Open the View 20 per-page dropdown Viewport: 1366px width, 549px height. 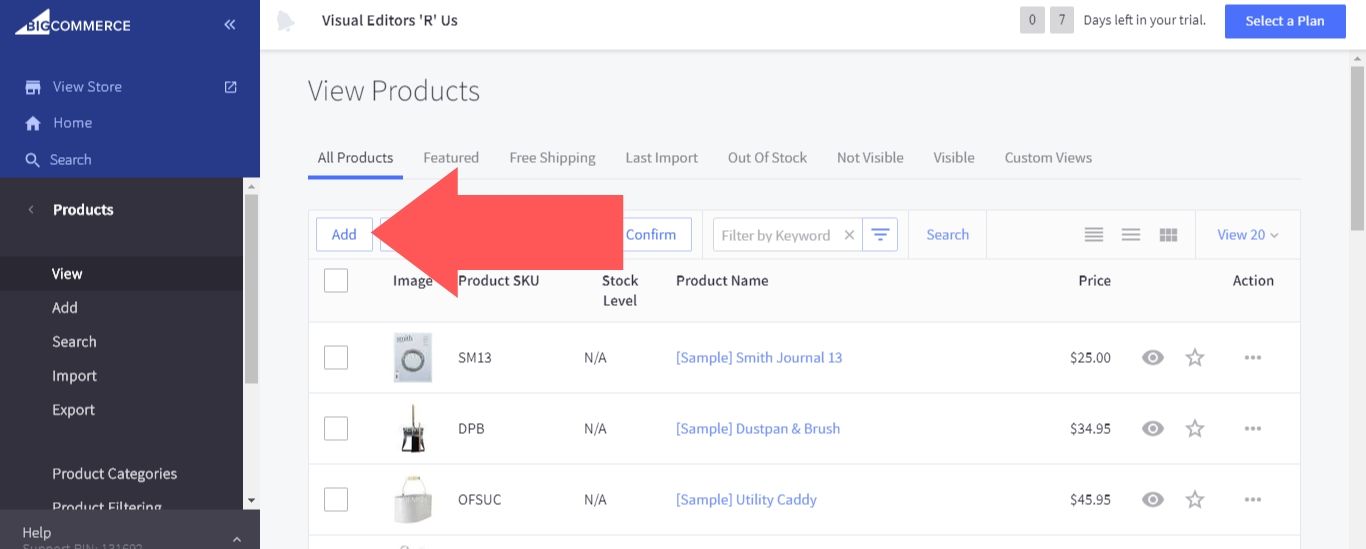pyautogui.click(x=1248, y=235)
